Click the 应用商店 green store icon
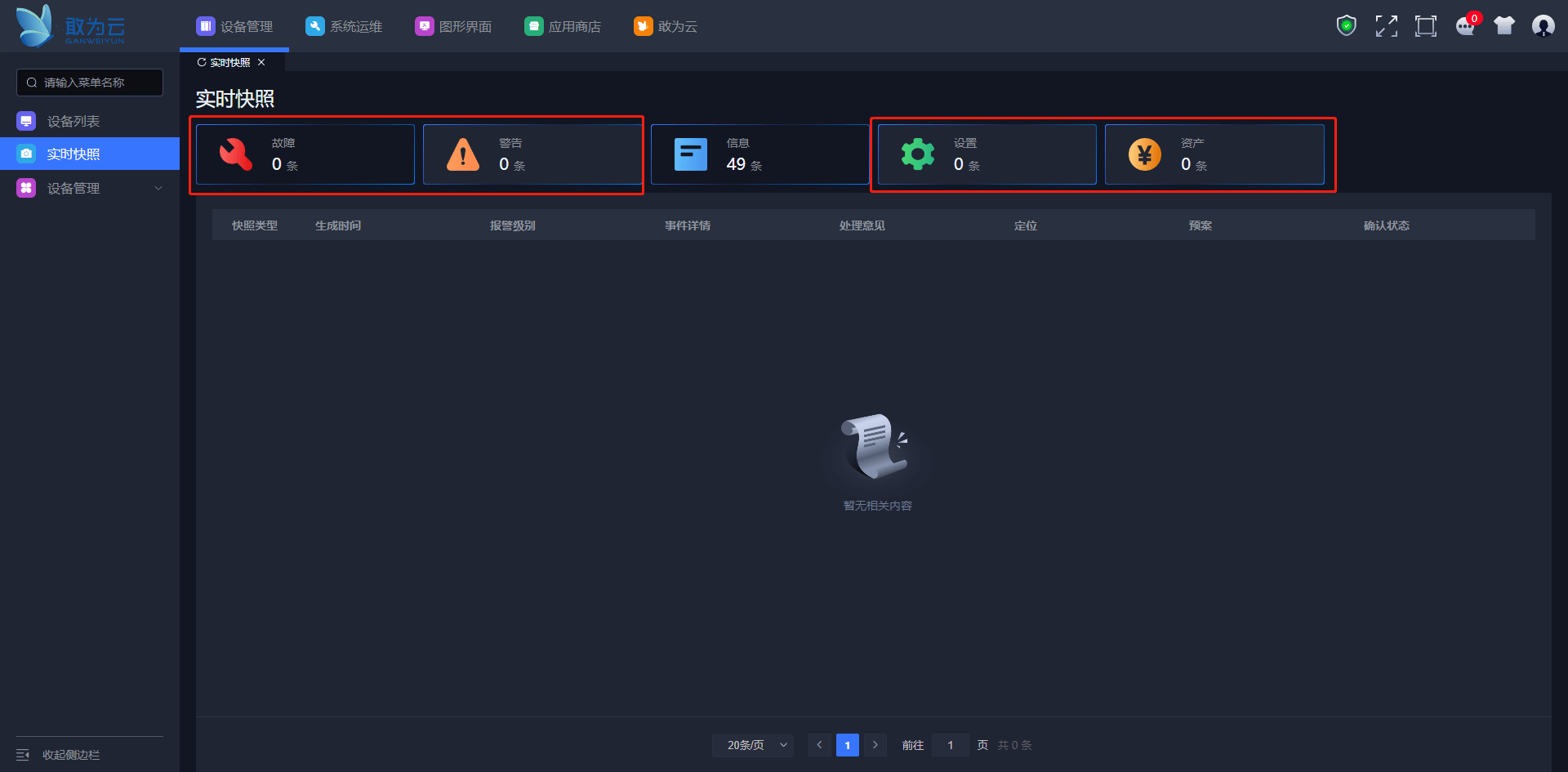 [534, 26]
